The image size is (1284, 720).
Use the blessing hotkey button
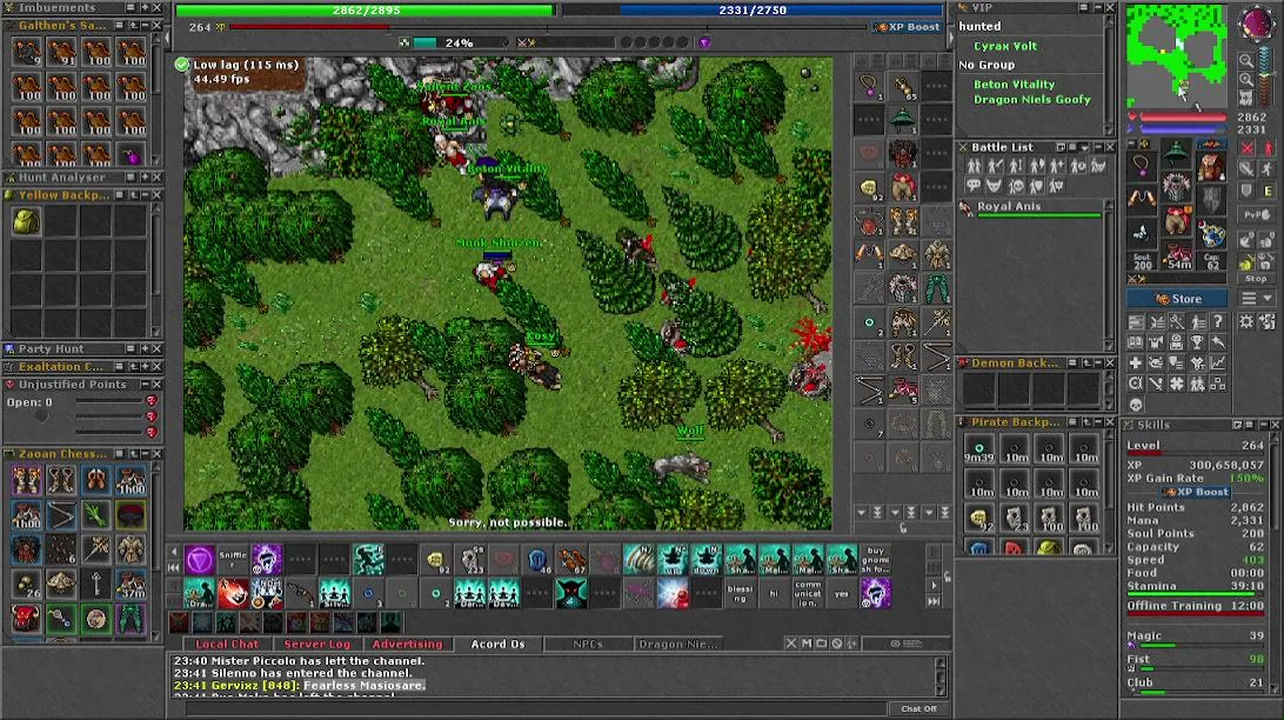741,593
